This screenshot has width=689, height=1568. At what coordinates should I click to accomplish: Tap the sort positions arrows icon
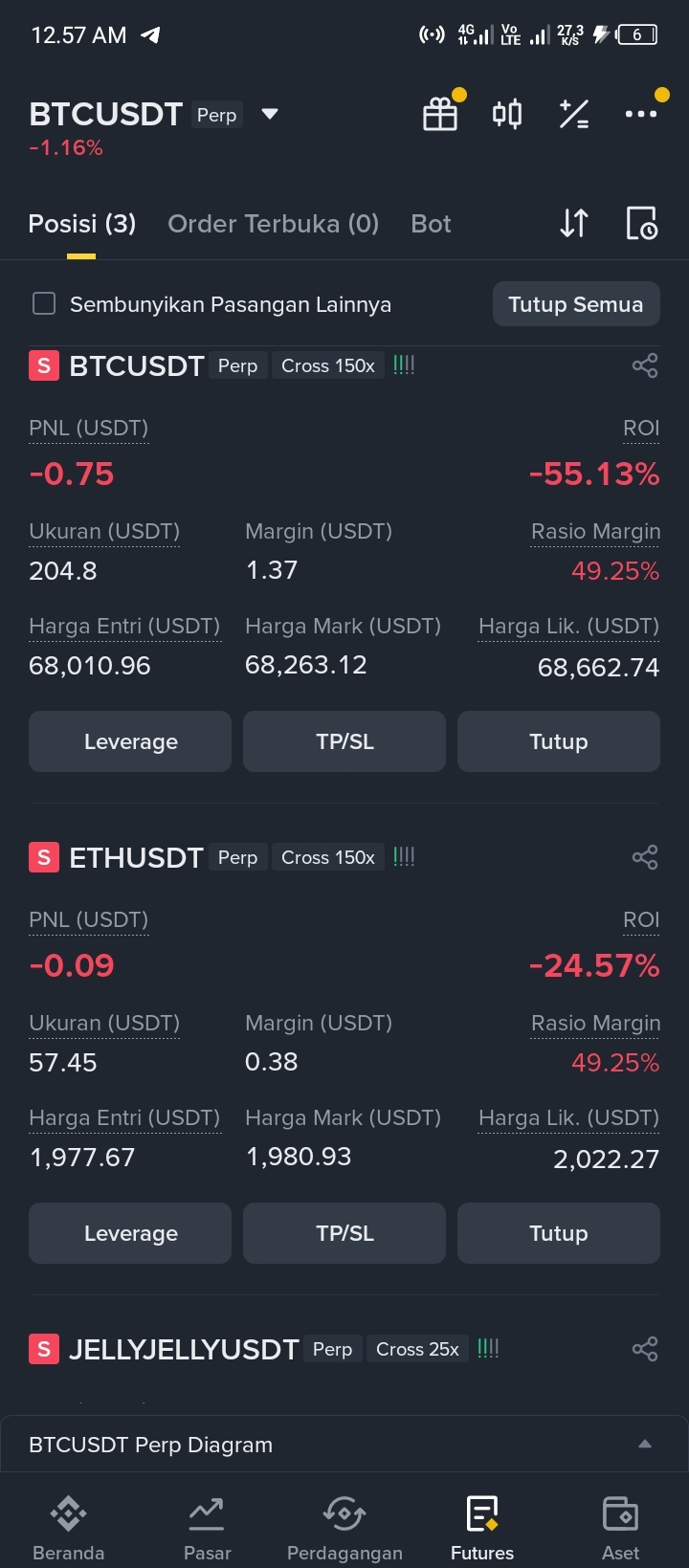click(x=574, y=223)
